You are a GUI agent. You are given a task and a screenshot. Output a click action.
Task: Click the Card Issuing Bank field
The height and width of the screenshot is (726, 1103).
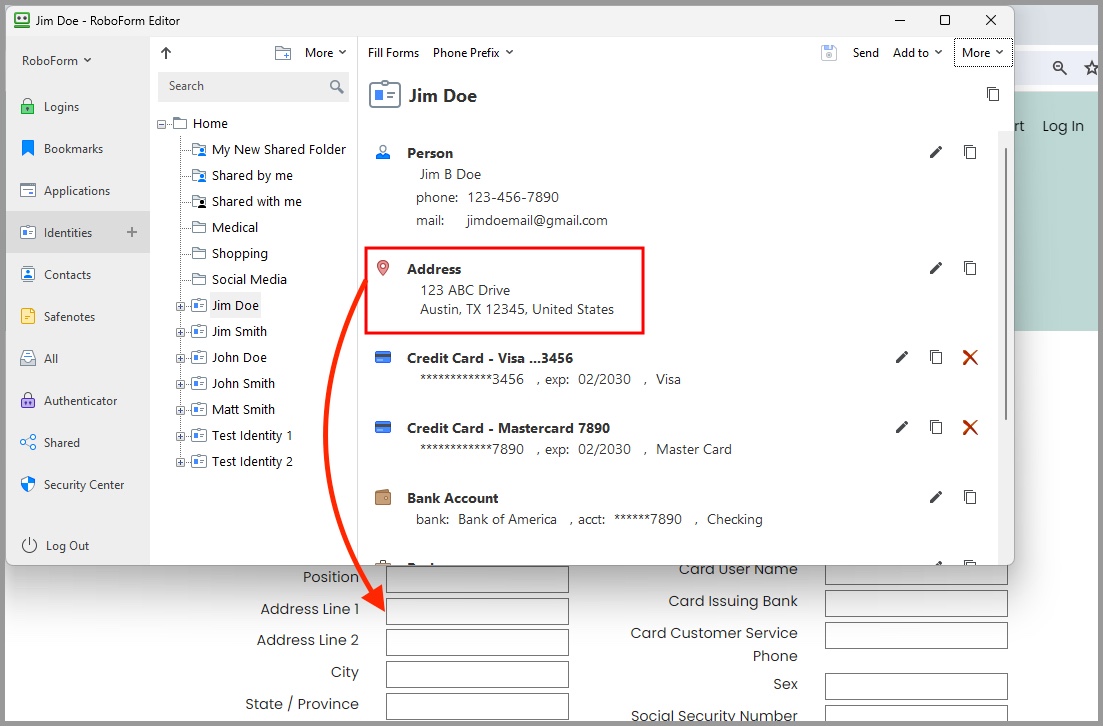(916, 604)
